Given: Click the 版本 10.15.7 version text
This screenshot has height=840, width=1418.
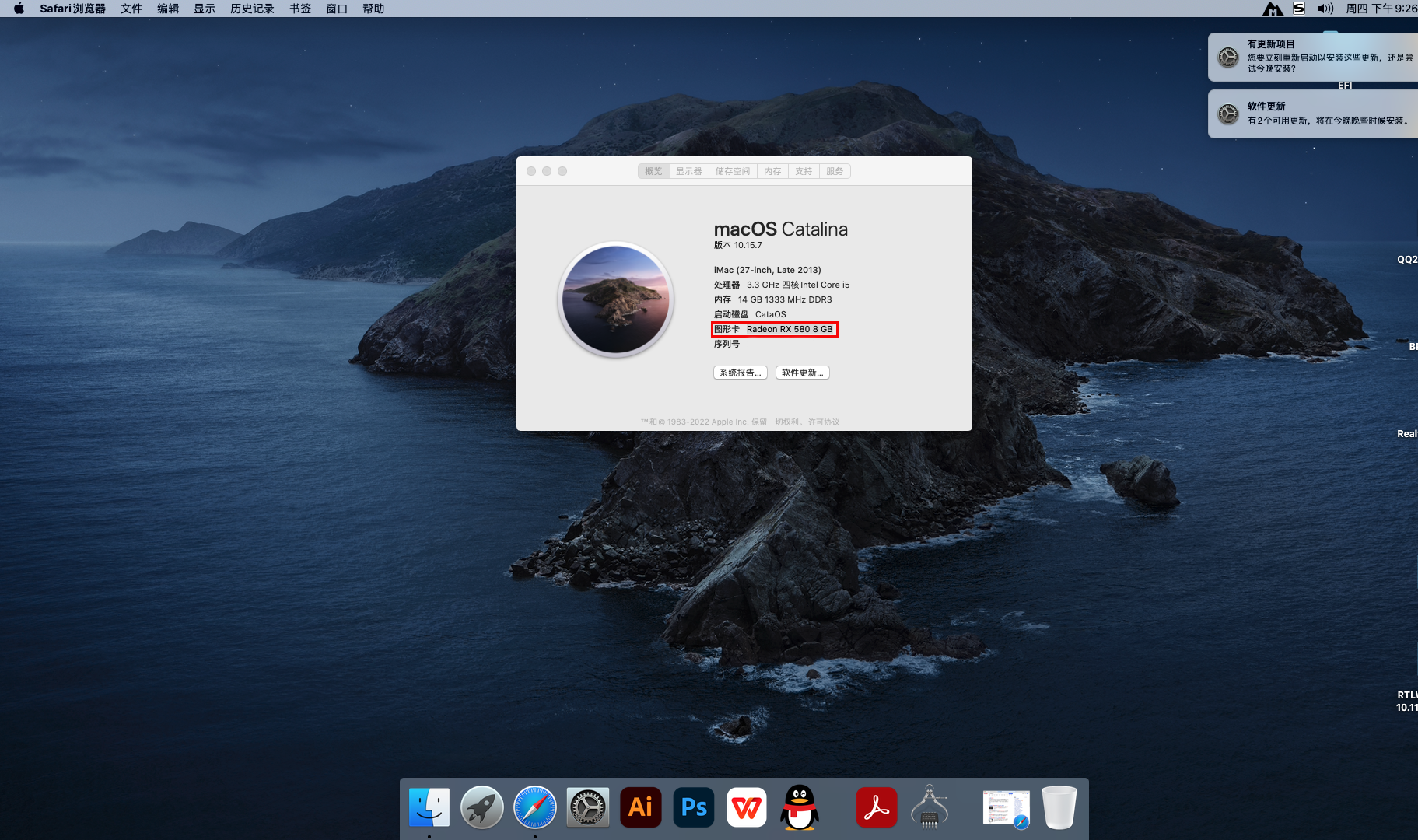Looking at the screenshot, I should [738, 245].
